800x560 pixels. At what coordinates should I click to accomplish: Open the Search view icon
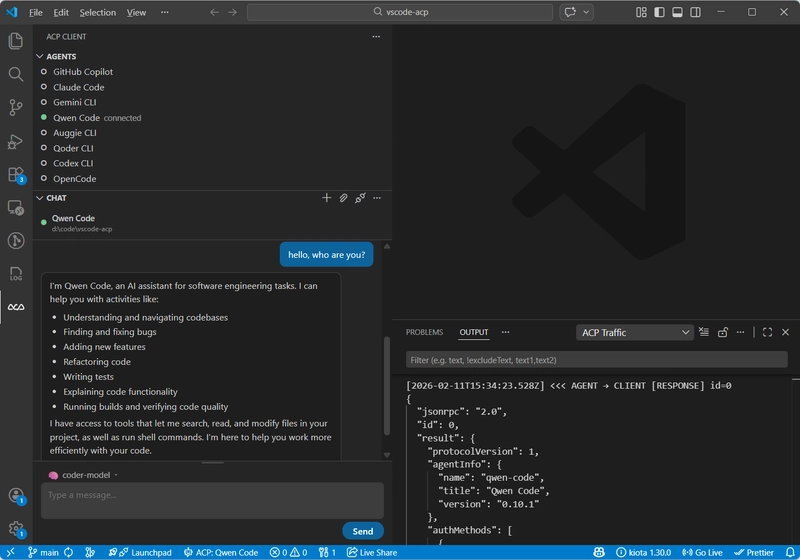[x=16, y=74]
